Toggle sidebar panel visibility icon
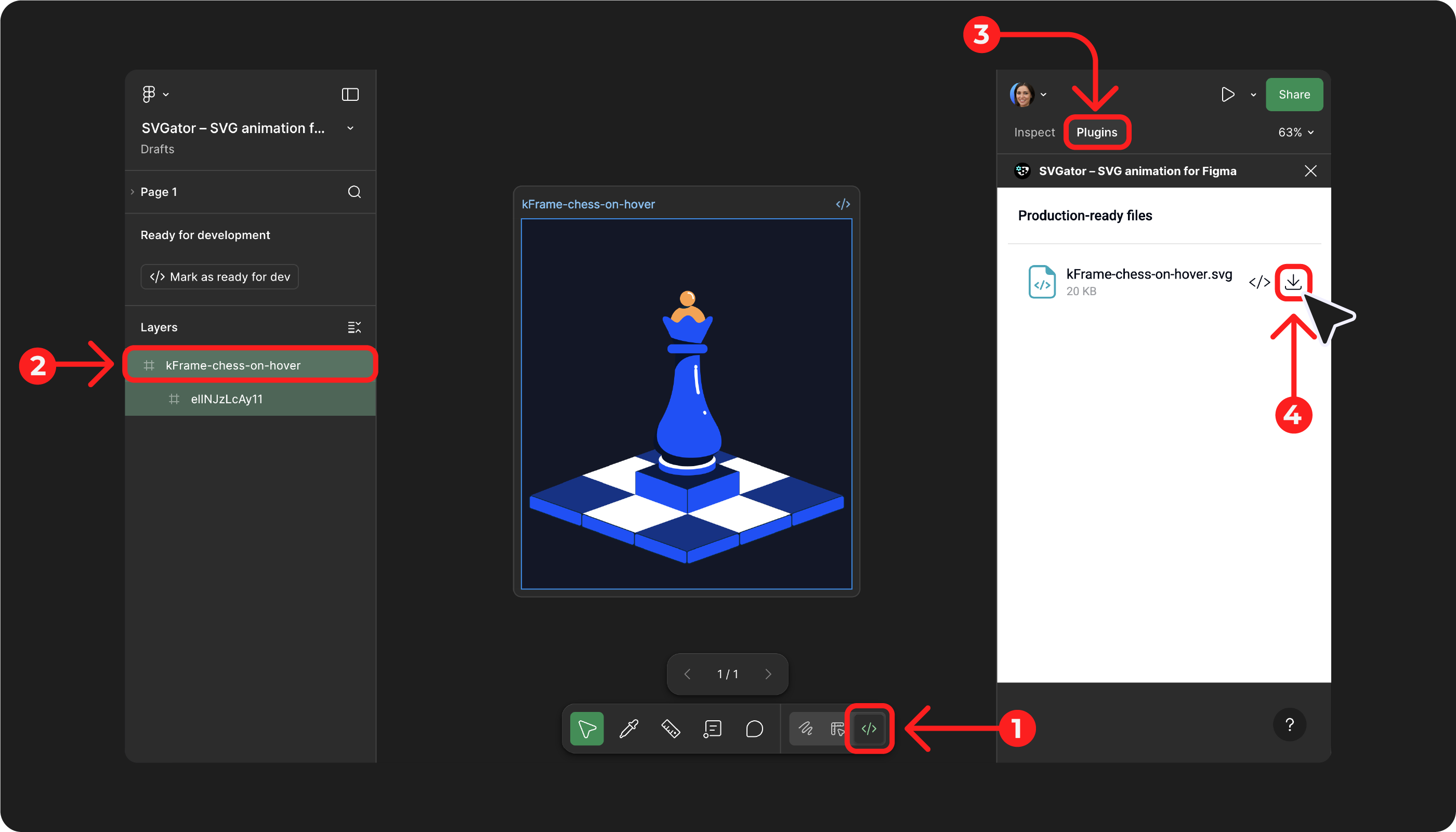Image resolution: width=1456 pixels, height=832 pixels. click(350, 94)
